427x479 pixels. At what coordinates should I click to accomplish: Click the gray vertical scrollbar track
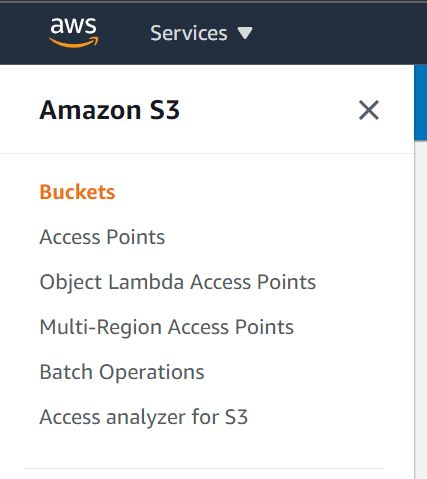click(421, 310)
